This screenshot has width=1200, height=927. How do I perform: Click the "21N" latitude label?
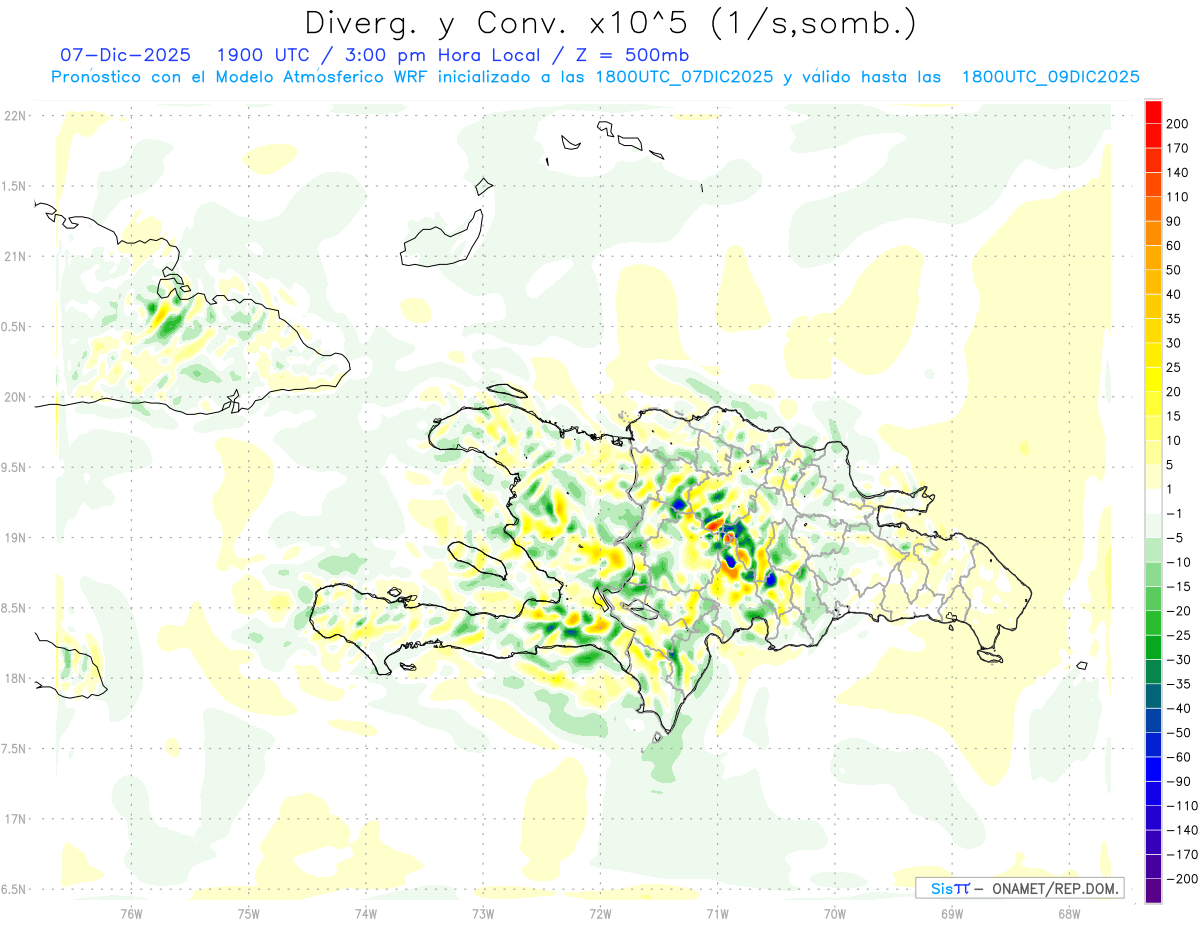pos(16,257)
